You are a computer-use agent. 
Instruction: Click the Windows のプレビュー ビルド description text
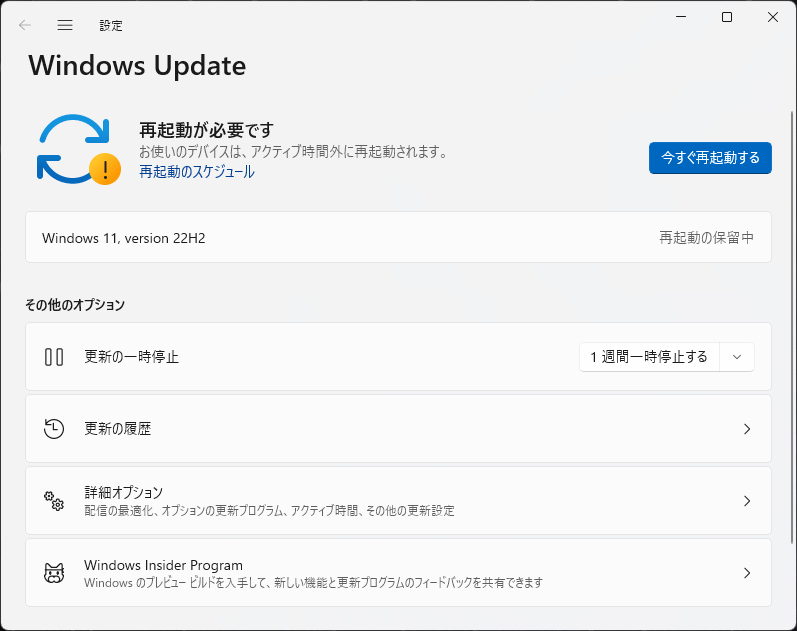[314, 582]
